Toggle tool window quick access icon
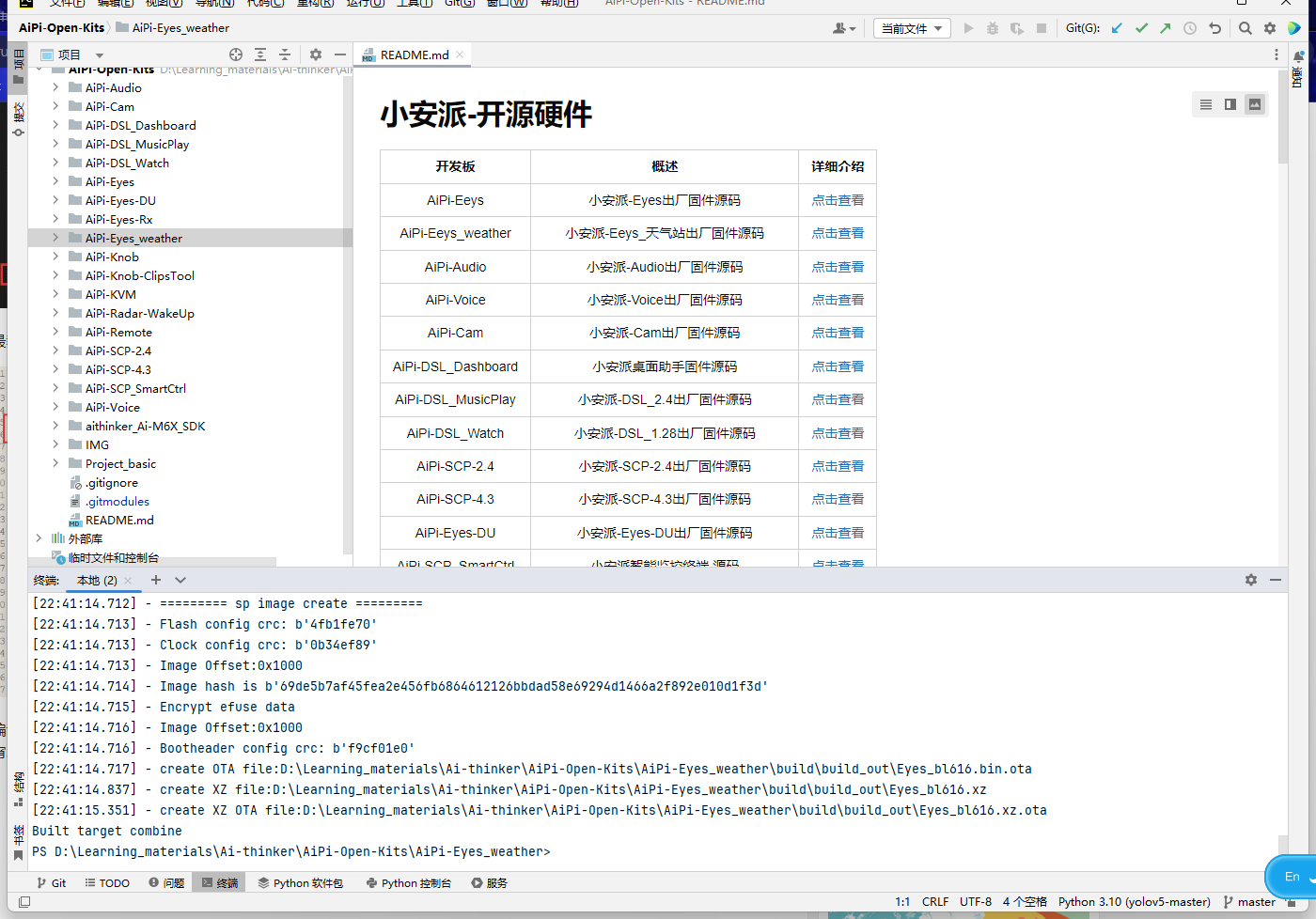The image size is (1316, 919). pyautogui.click(x=24, y=902)
